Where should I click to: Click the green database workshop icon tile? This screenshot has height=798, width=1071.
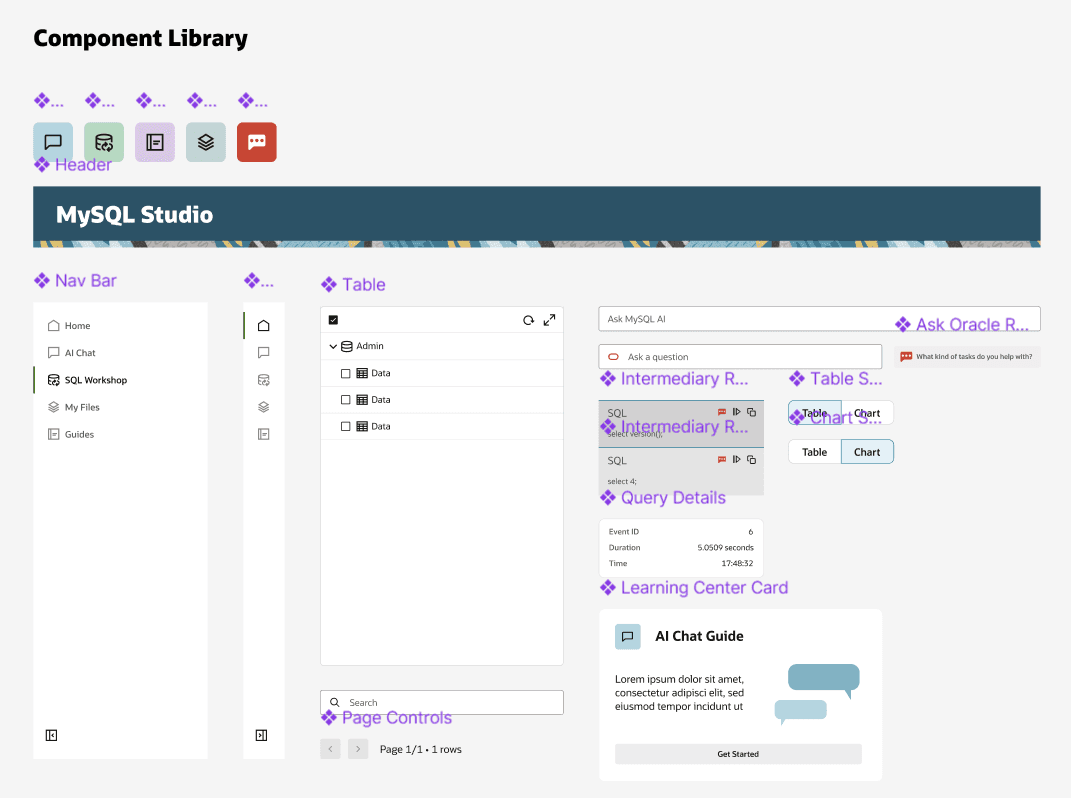coord(104,142)
